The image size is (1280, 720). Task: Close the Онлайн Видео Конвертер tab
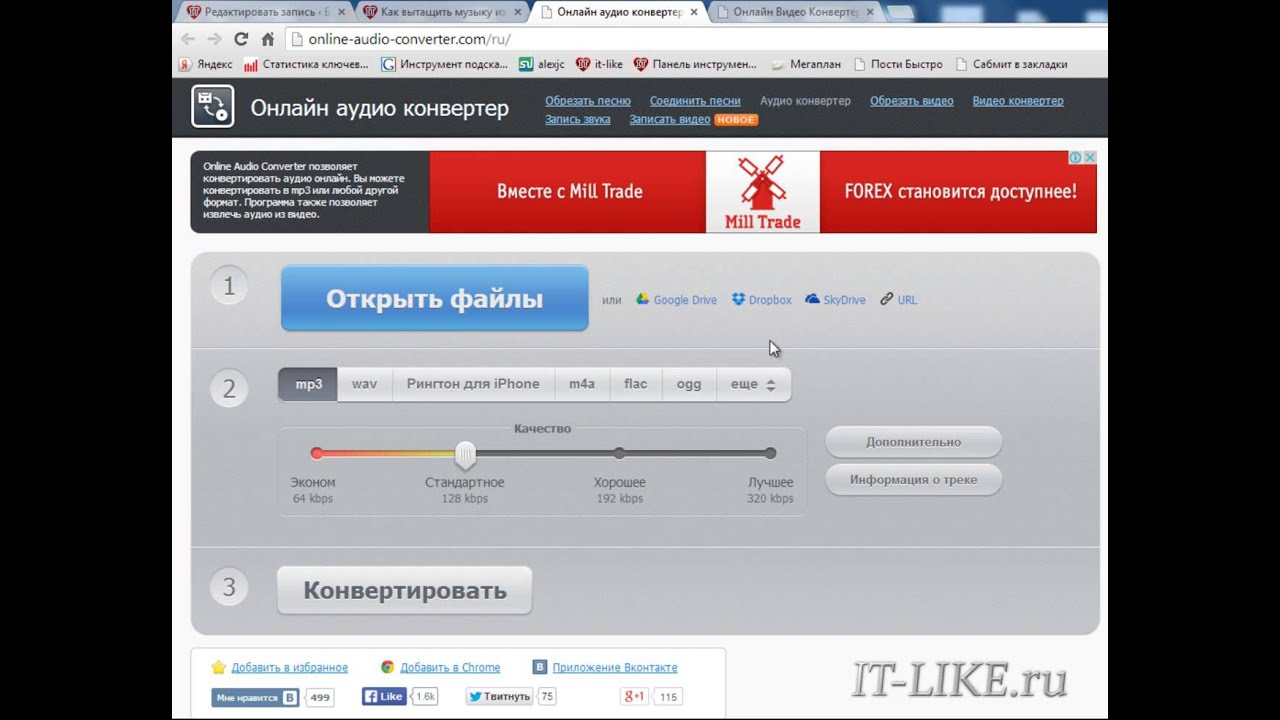tap(870, 12)
